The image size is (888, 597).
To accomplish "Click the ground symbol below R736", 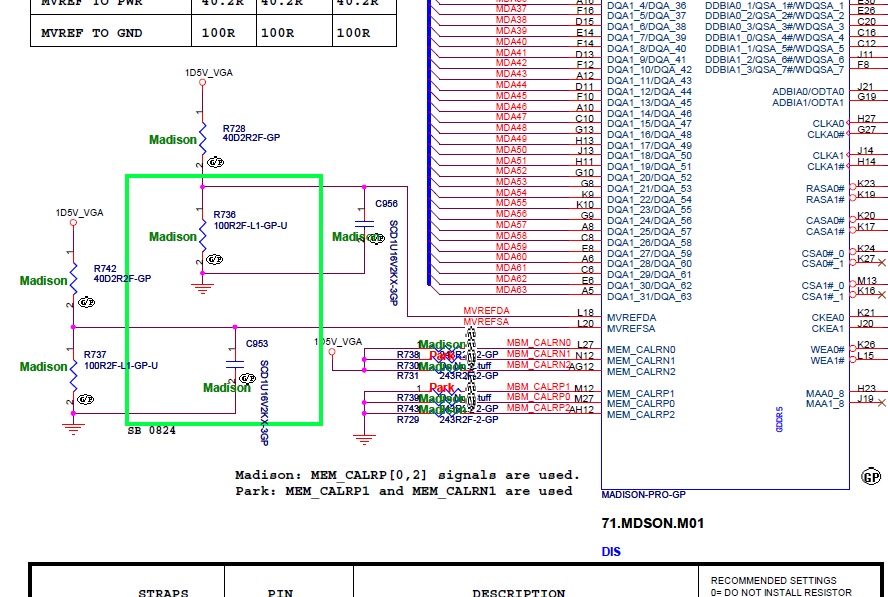I will [x=203, y=288].
